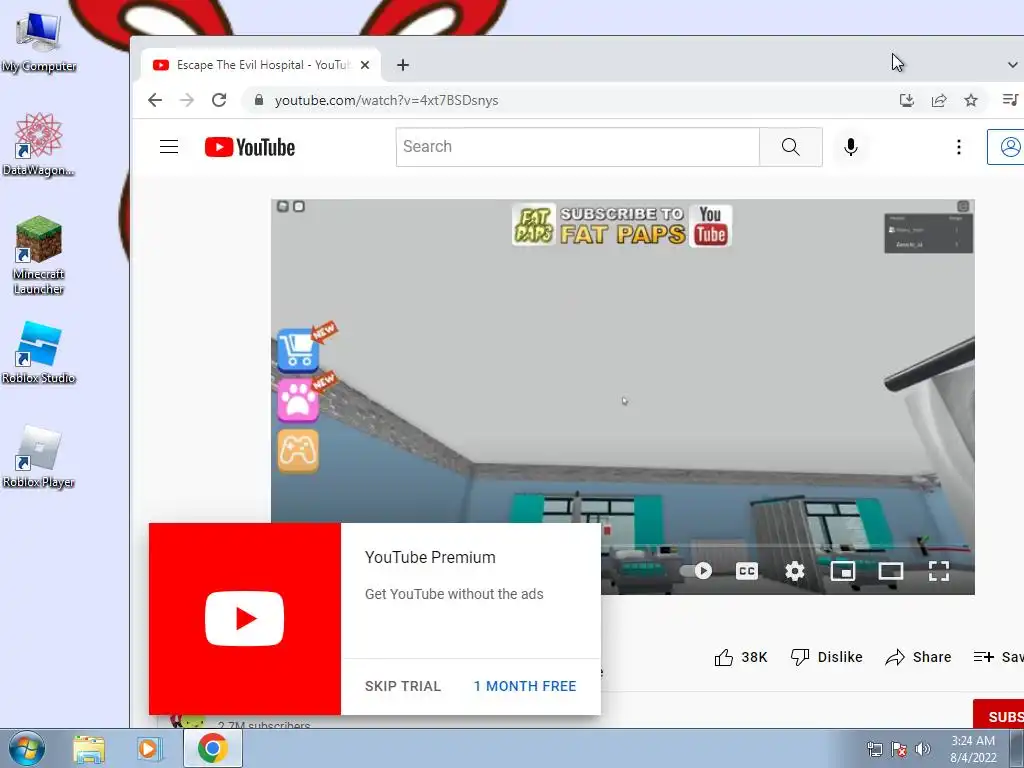Click the Chrome back arrow

click(155, 100)
